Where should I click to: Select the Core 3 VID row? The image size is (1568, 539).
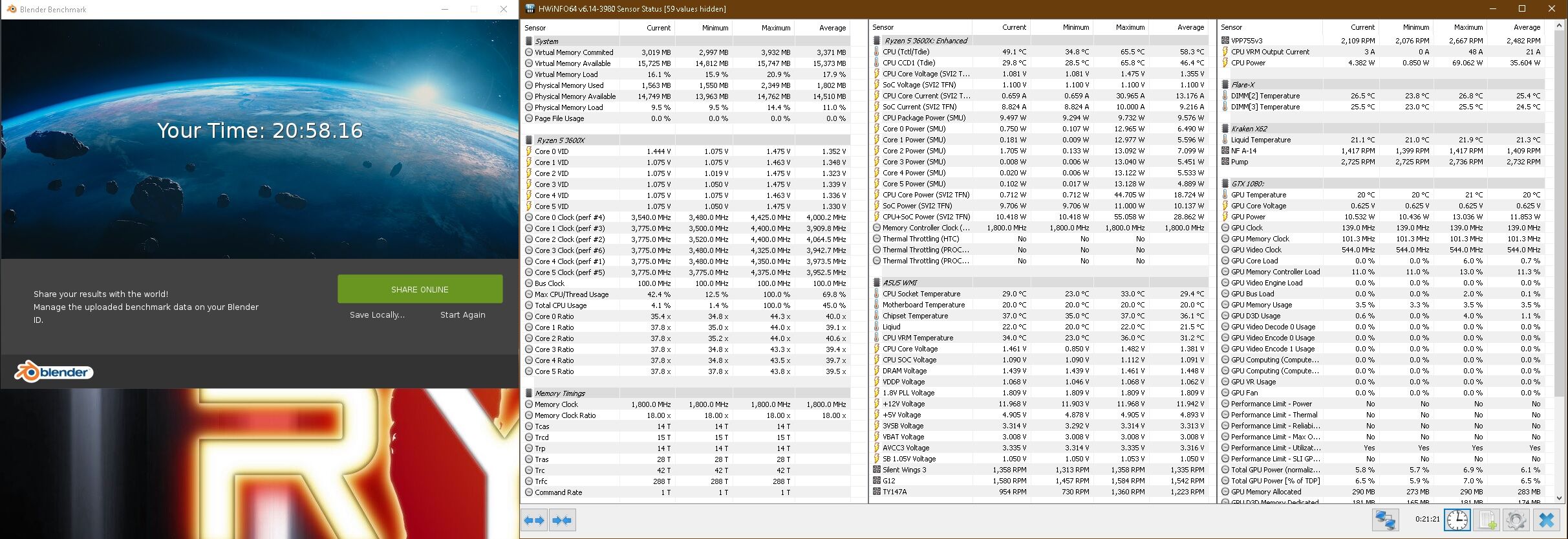tap(685, 184)
